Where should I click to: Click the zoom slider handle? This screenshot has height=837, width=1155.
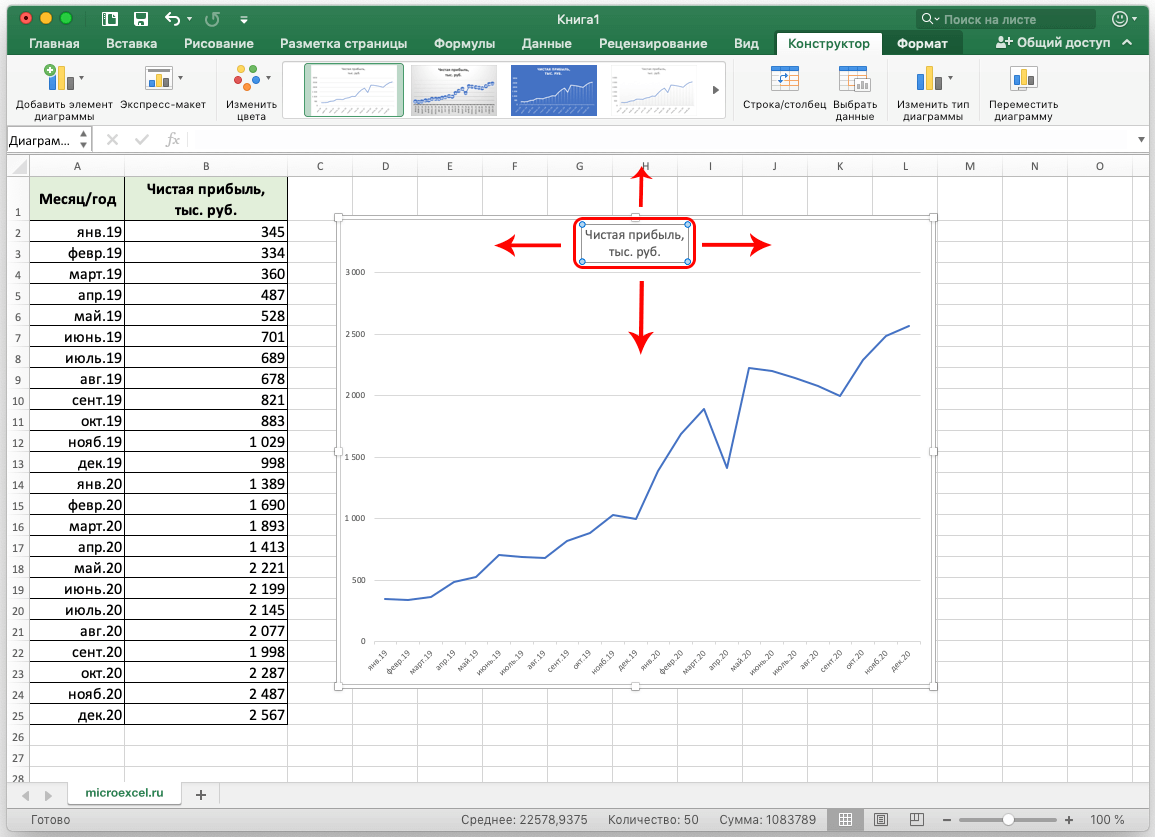click(1008, 819)
